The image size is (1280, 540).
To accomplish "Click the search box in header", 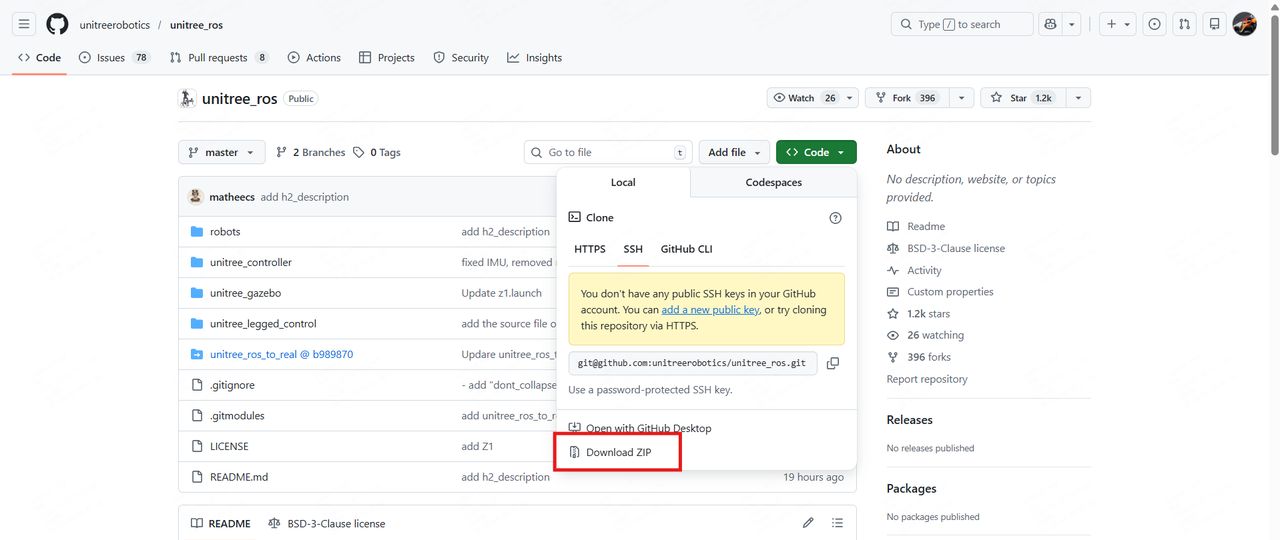I will 962,24.
